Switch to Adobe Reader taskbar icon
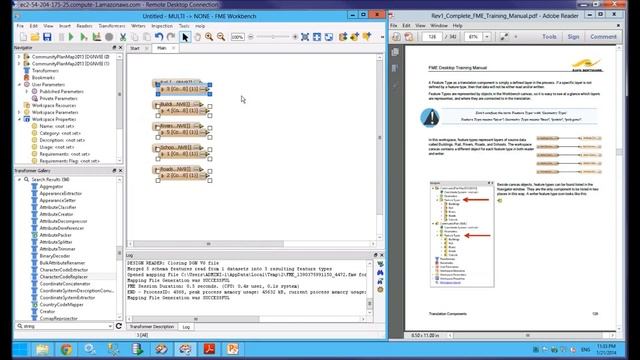The height and width of the screenshot is (360, 640). (x=209, y=349)
